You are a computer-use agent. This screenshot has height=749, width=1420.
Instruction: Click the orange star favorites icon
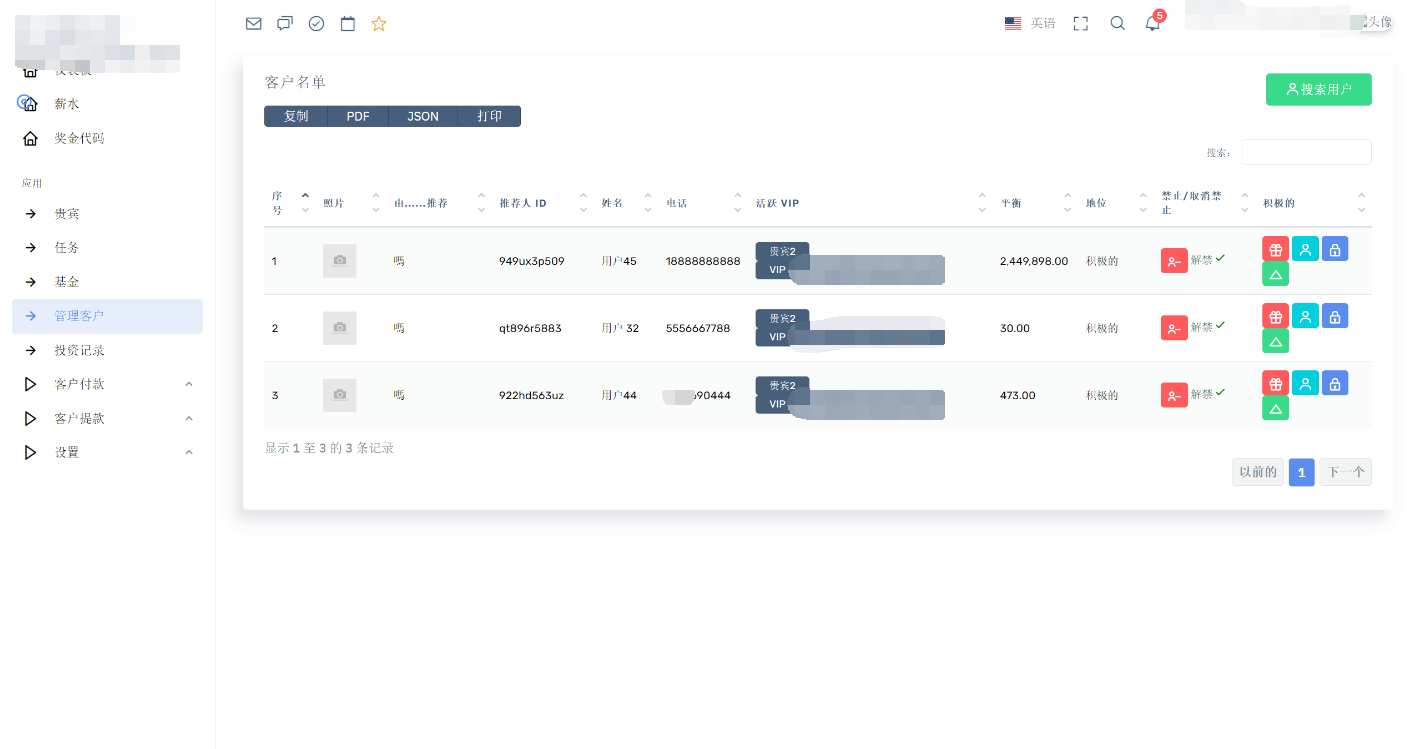click(379, 24)
